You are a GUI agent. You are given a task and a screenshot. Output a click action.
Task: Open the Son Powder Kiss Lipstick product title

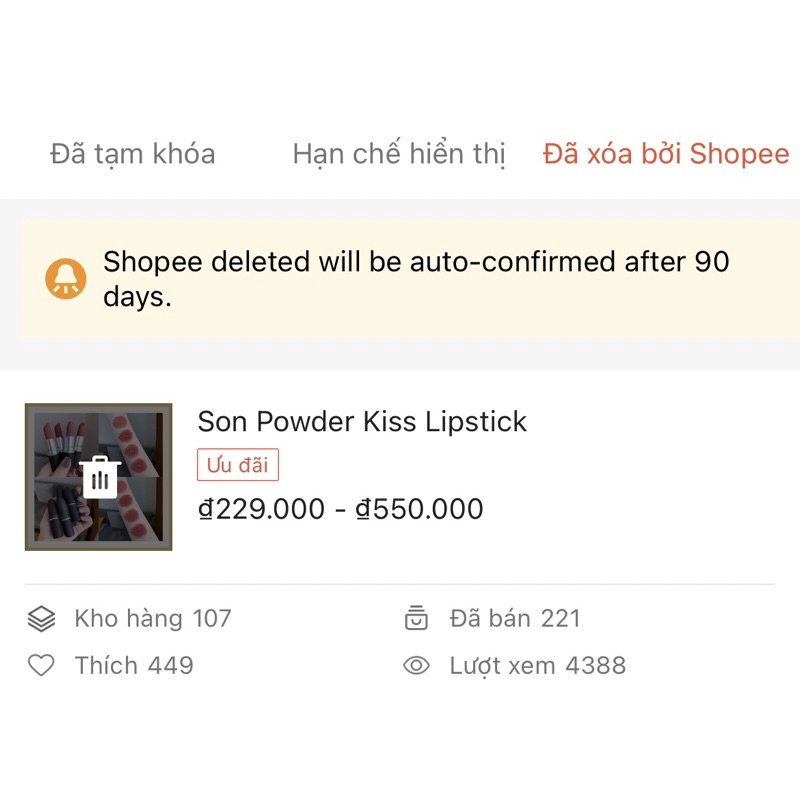tap(362, 422)
